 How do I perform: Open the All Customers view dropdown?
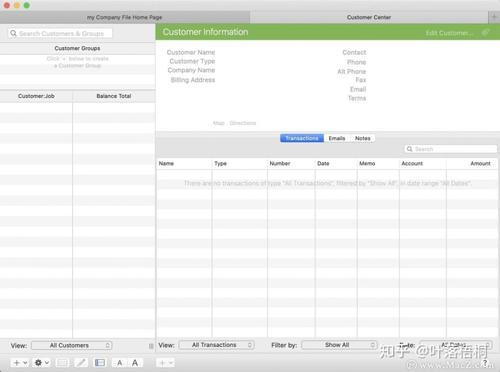72,345
